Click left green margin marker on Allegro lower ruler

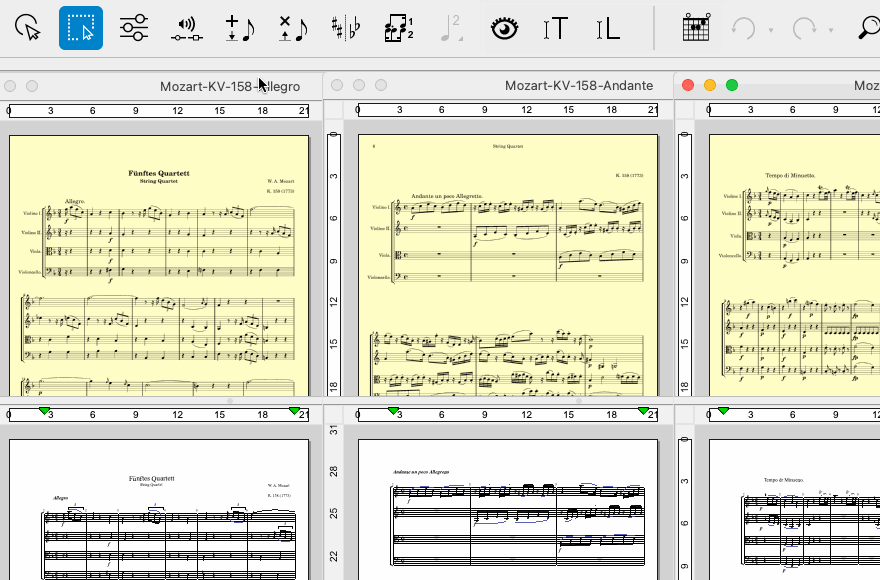[44, 411]
